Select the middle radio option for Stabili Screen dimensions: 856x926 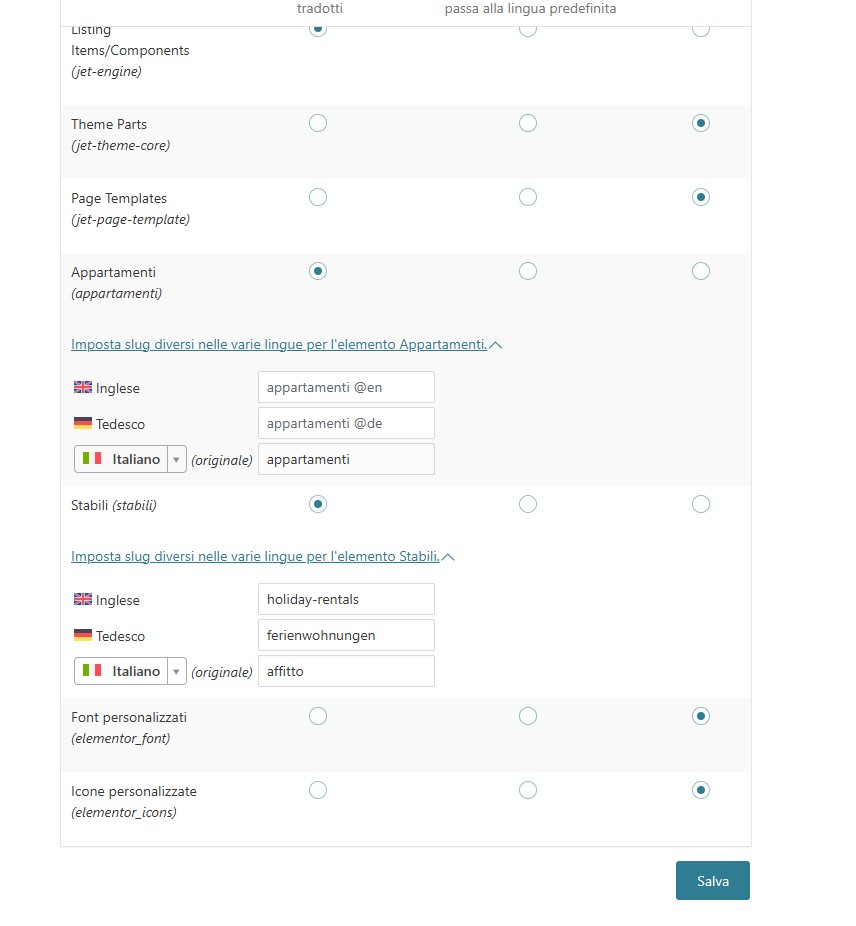point(528,504)
